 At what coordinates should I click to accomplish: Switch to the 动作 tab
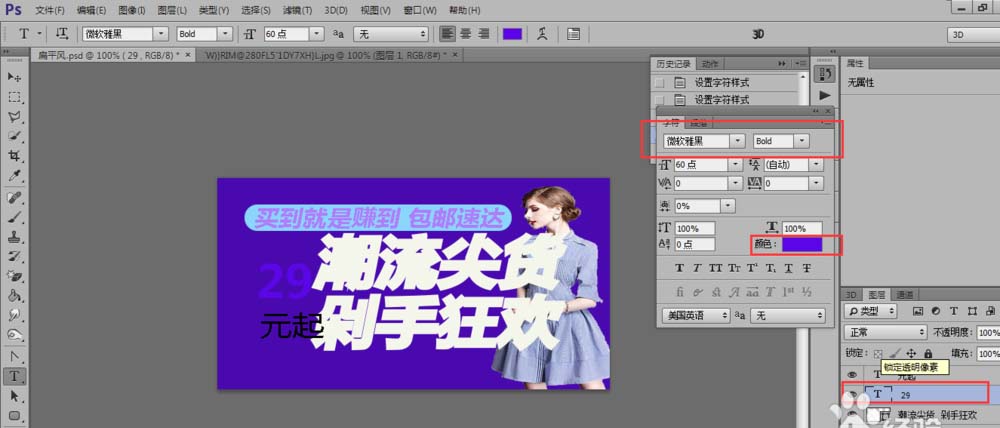click(710, 64)
